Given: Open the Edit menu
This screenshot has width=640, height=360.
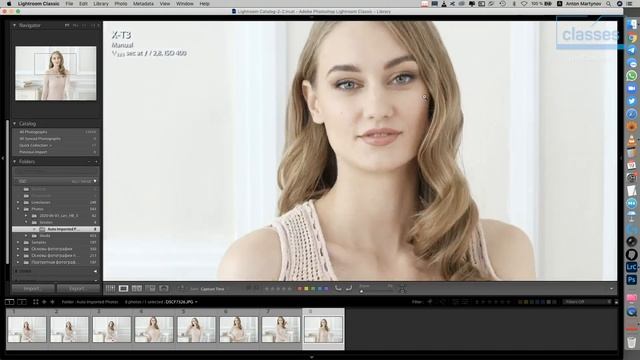Looking at the screenshot, I should click(x=83, y=4).
